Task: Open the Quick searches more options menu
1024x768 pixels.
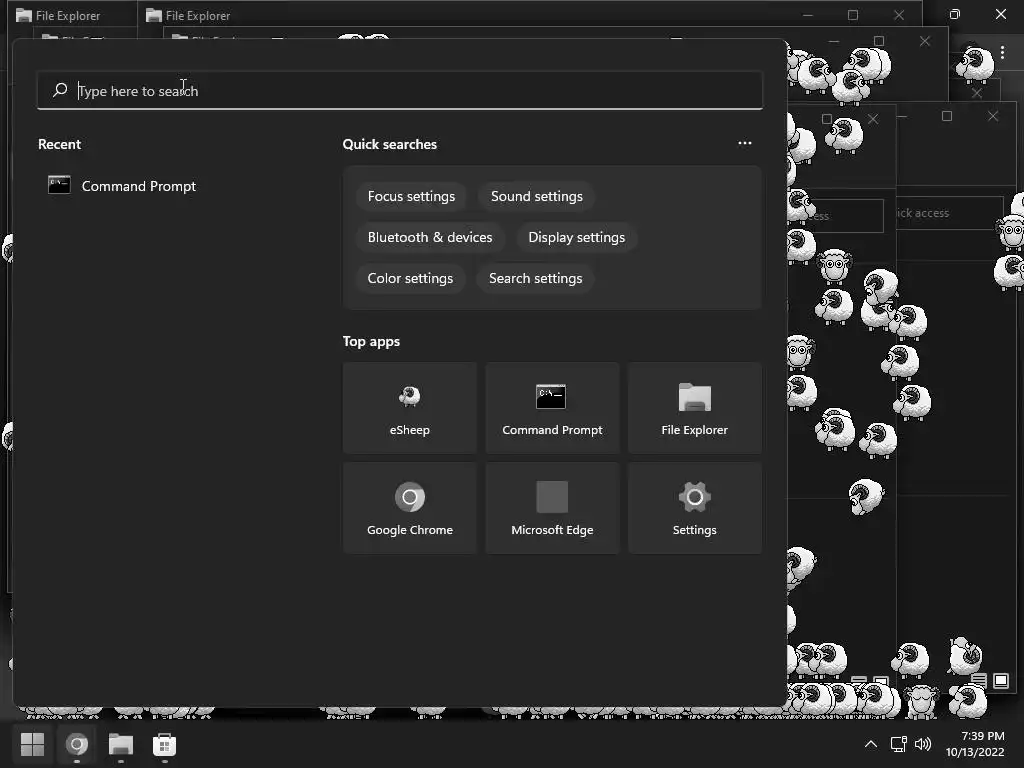Action: click(x=744, y=144)
